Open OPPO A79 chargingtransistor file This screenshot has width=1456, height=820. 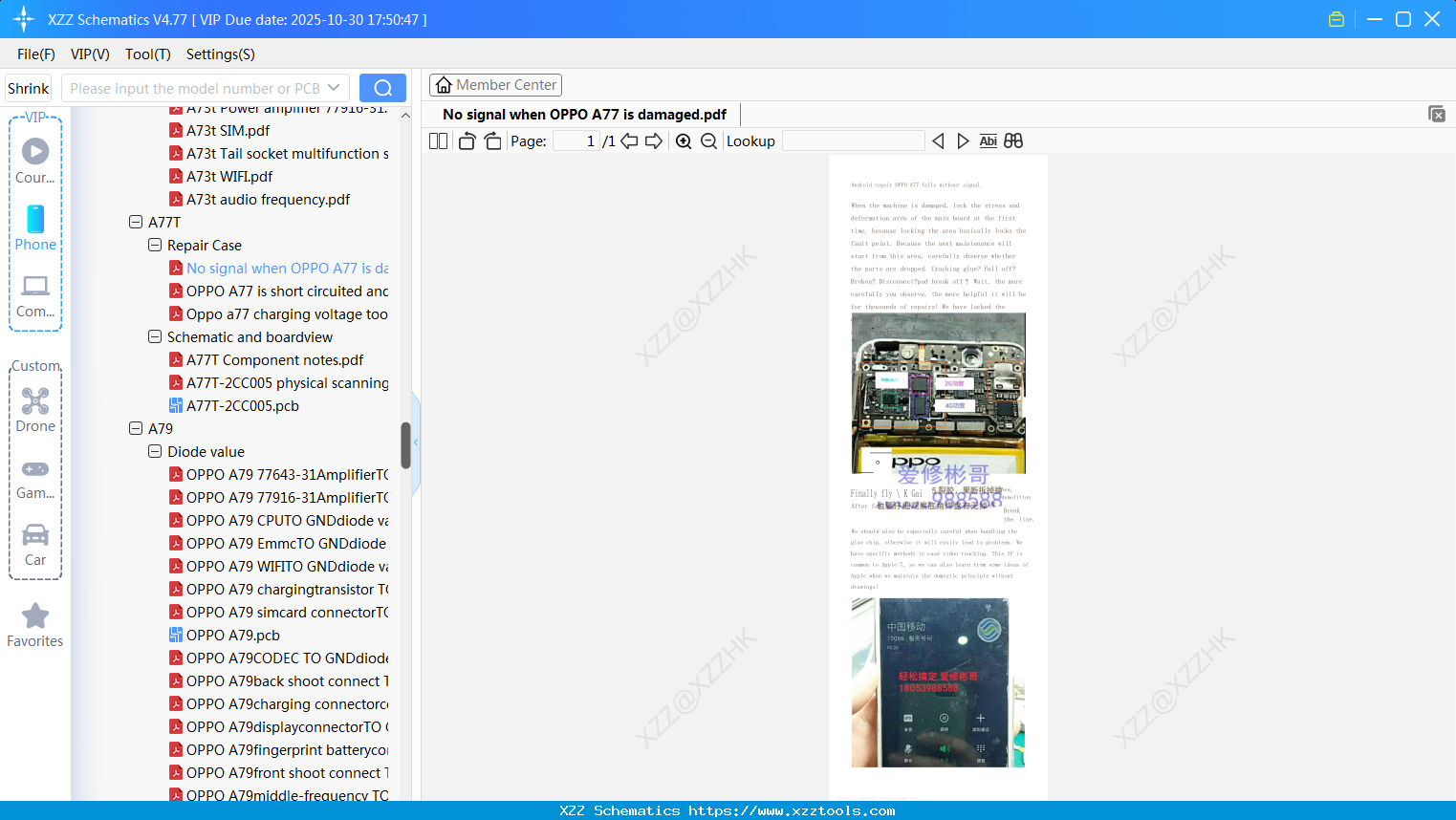[x=288, y=589]
